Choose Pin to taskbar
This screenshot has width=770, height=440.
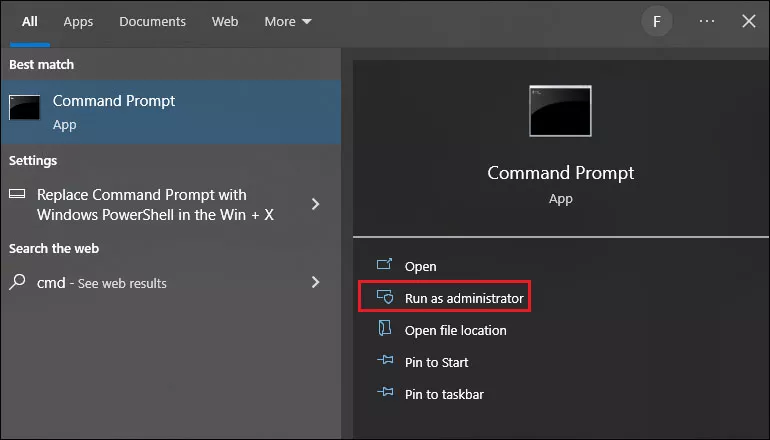444,394
